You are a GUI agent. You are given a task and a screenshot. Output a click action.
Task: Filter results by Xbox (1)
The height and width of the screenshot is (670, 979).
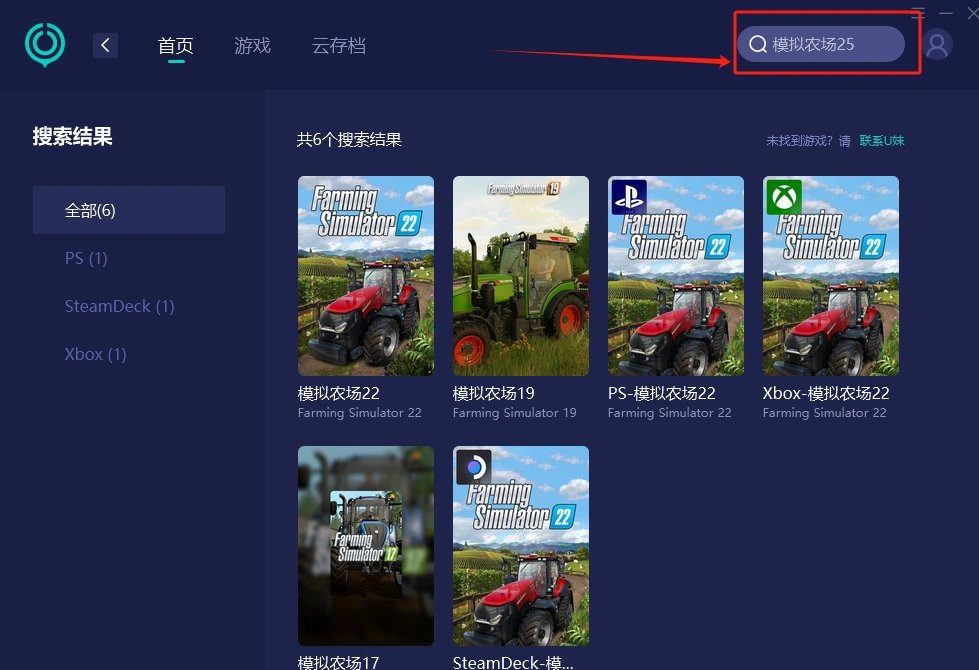[x=96, y=354]
